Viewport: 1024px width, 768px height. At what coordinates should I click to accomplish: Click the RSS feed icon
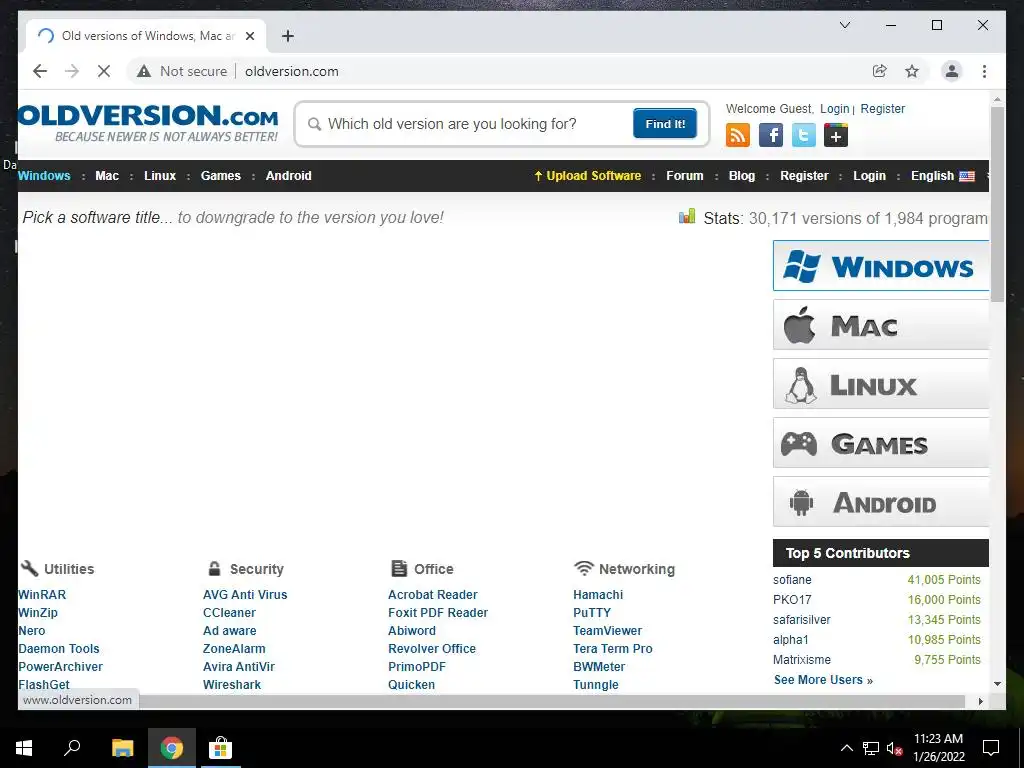point(738,135)
